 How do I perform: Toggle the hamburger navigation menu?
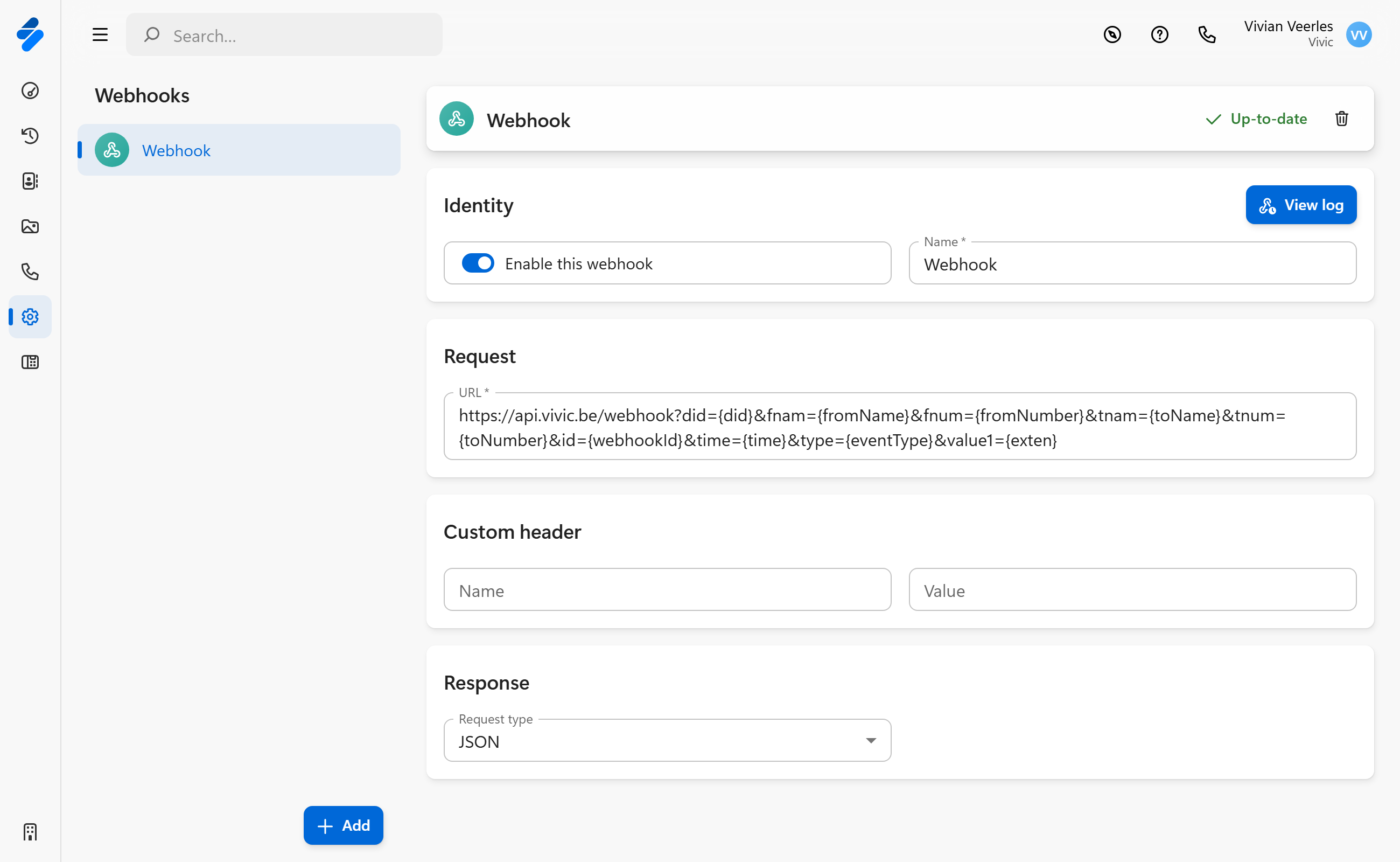100,35
